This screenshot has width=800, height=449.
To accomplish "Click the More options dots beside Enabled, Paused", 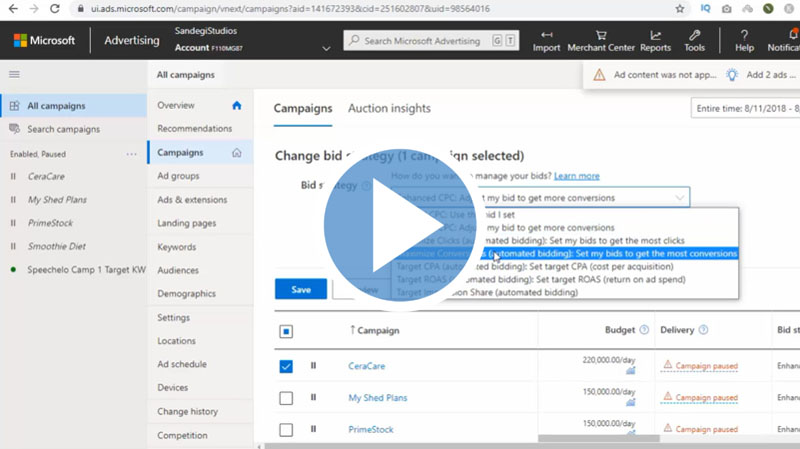I will (x=131, y=154).
